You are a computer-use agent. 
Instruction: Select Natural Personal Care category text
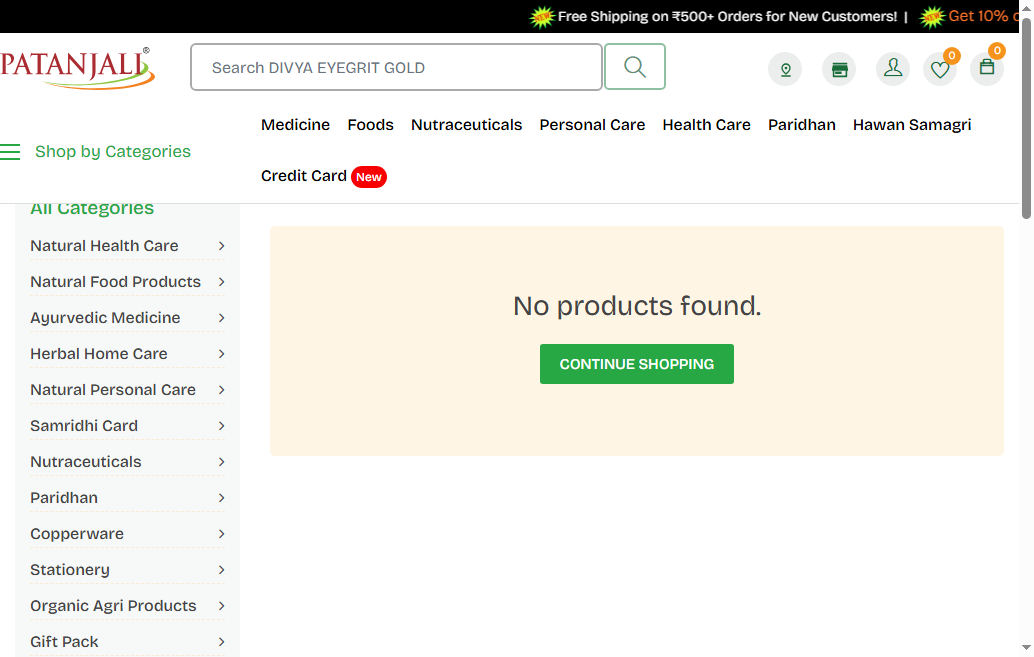tap(113, 390)
